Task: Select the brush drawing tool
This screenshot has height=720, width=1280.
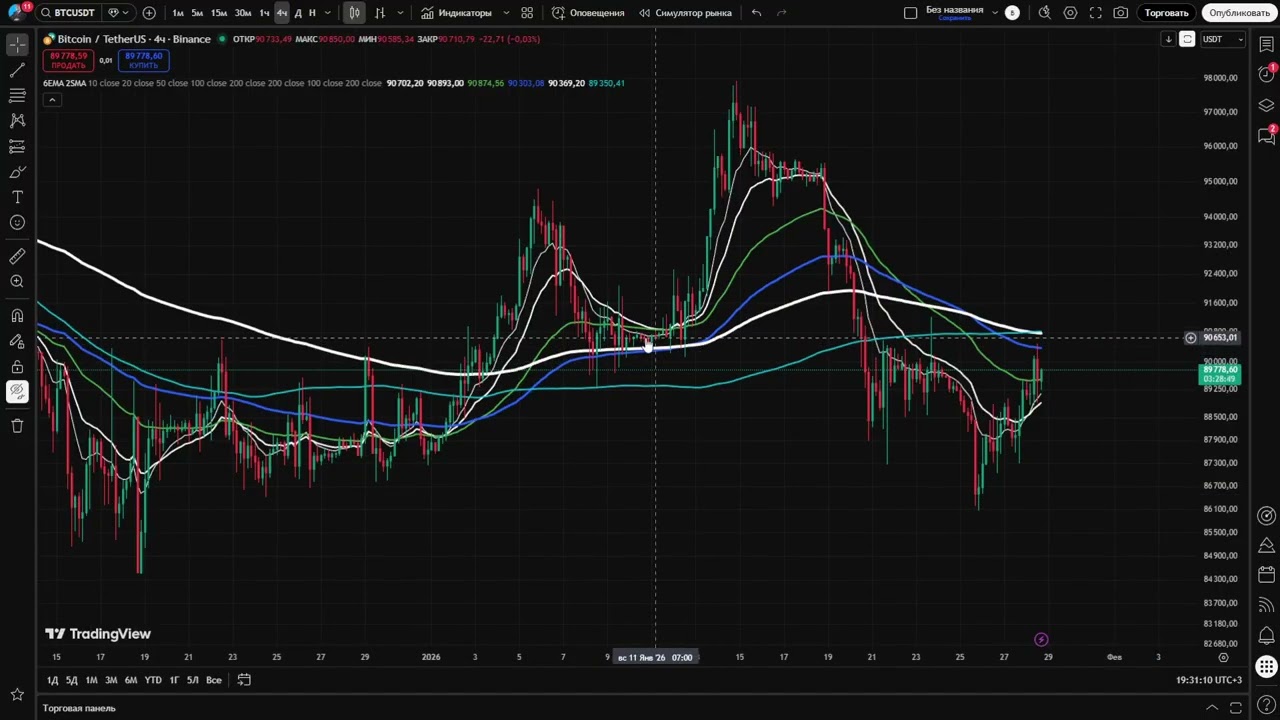Action: coord(17,172)
